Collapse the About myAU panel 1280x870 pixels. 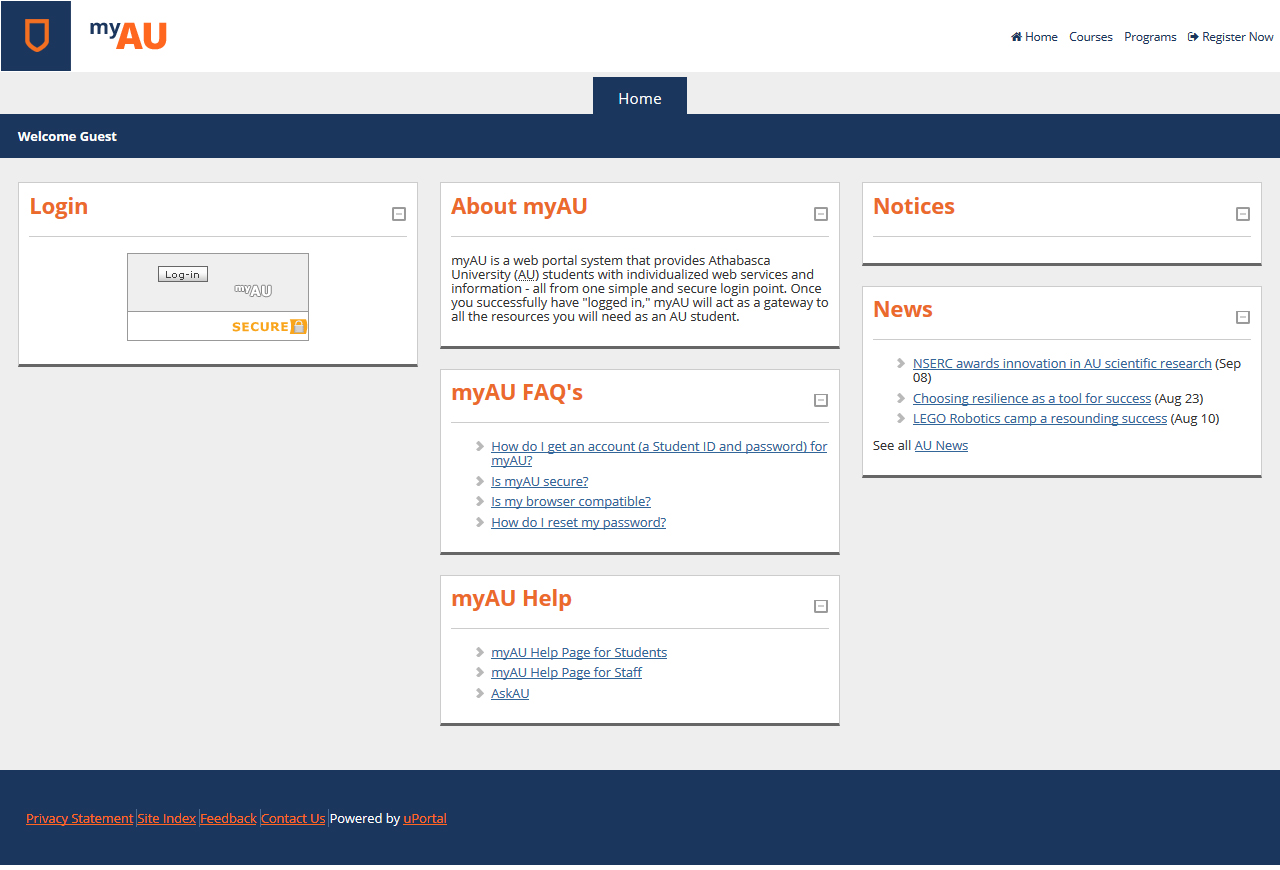tap(821, 214)
